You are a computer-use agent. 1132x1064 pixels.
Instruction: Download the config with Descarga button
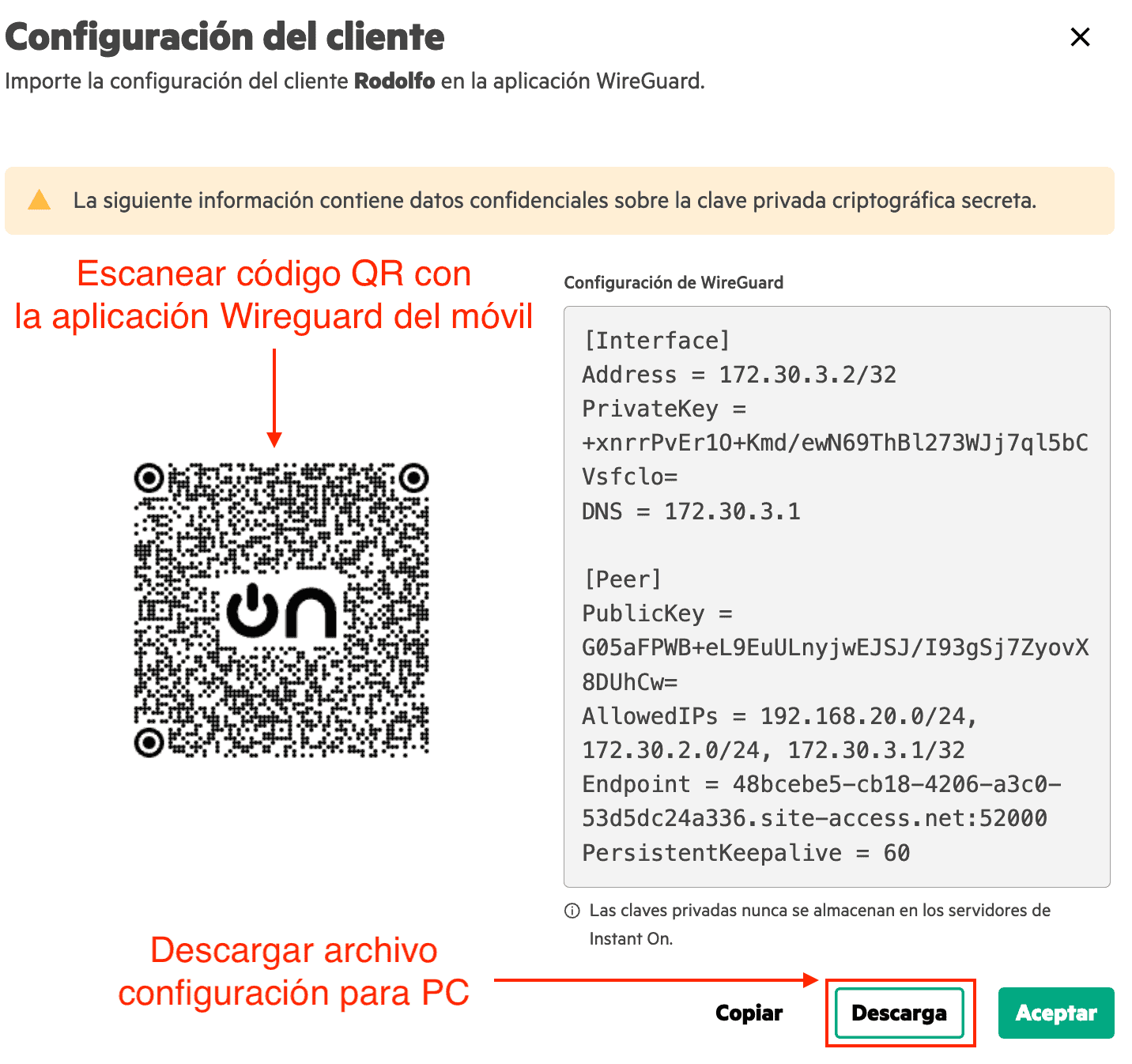pyautogui.click(x=899, y=1013)
